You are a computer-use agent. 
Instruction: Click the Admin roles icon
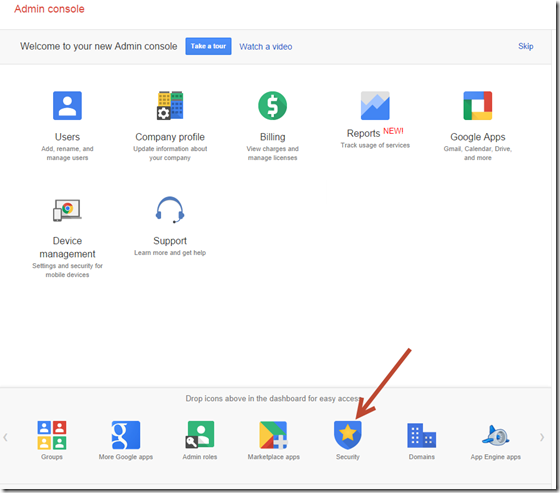200,434
